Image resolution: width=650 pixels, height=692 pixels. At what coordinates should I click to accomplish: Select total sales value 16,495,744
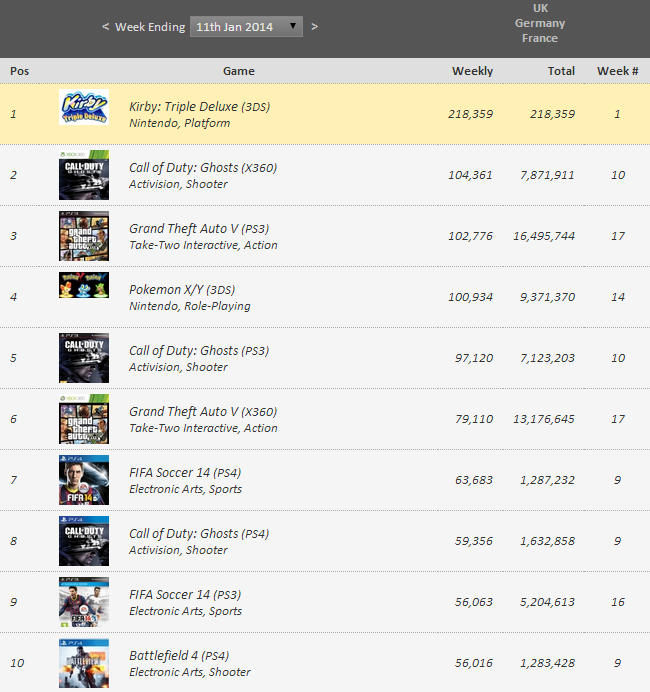(544, 236)
